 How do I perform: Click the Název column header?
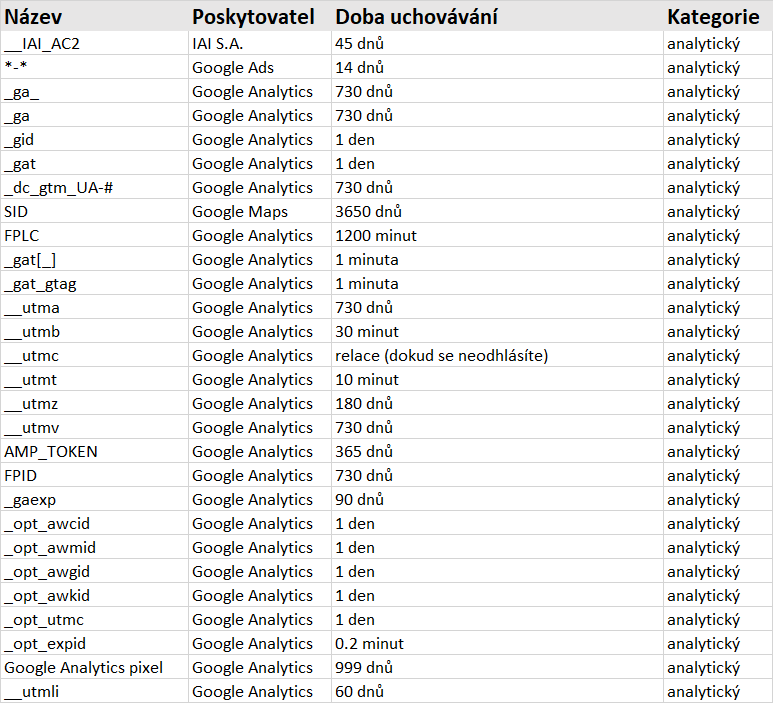36,17
